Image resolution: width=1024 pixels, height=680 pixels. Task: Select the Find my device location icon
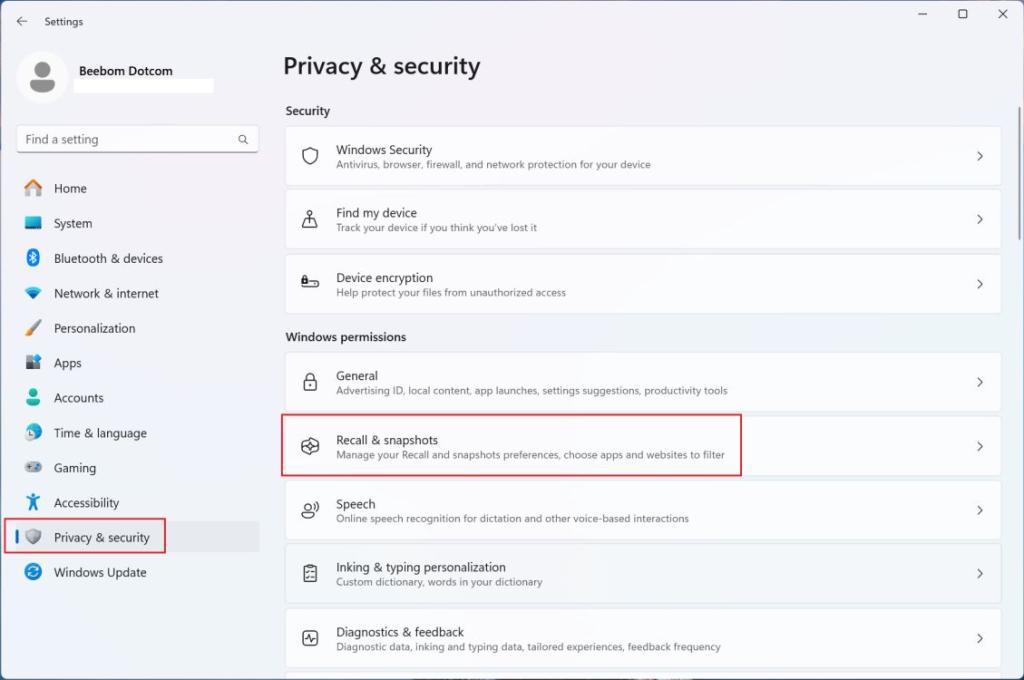click(308, 219)
